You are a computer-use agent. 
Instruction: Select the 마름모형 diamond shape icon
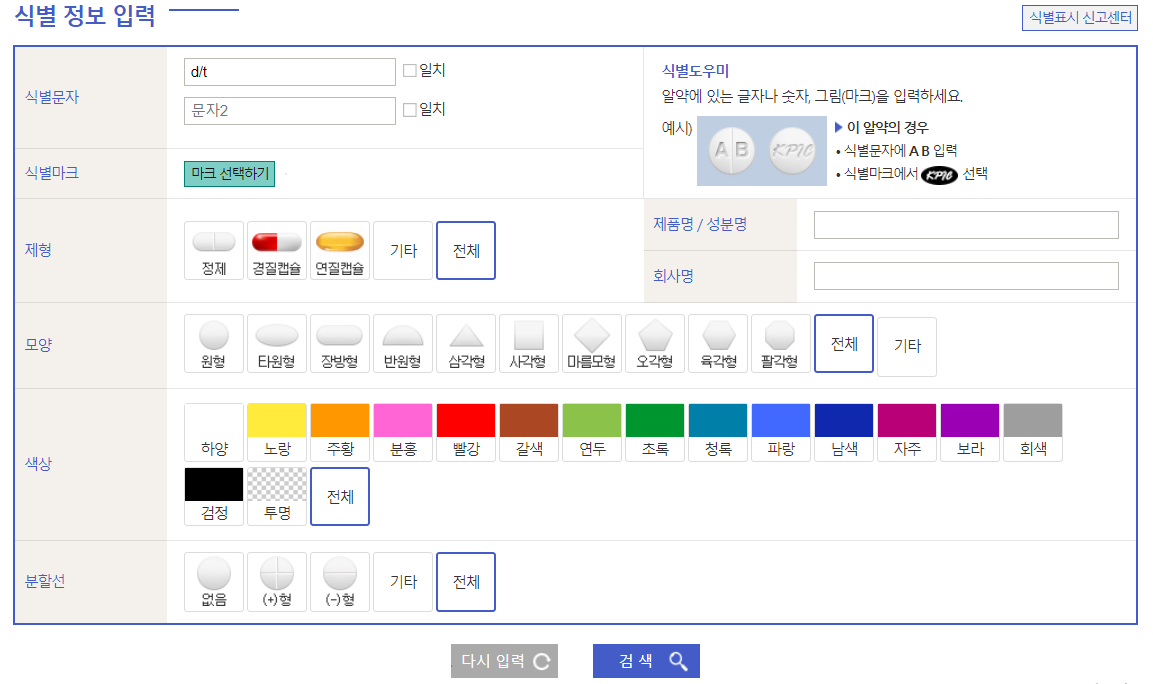[x=591, y=343]
